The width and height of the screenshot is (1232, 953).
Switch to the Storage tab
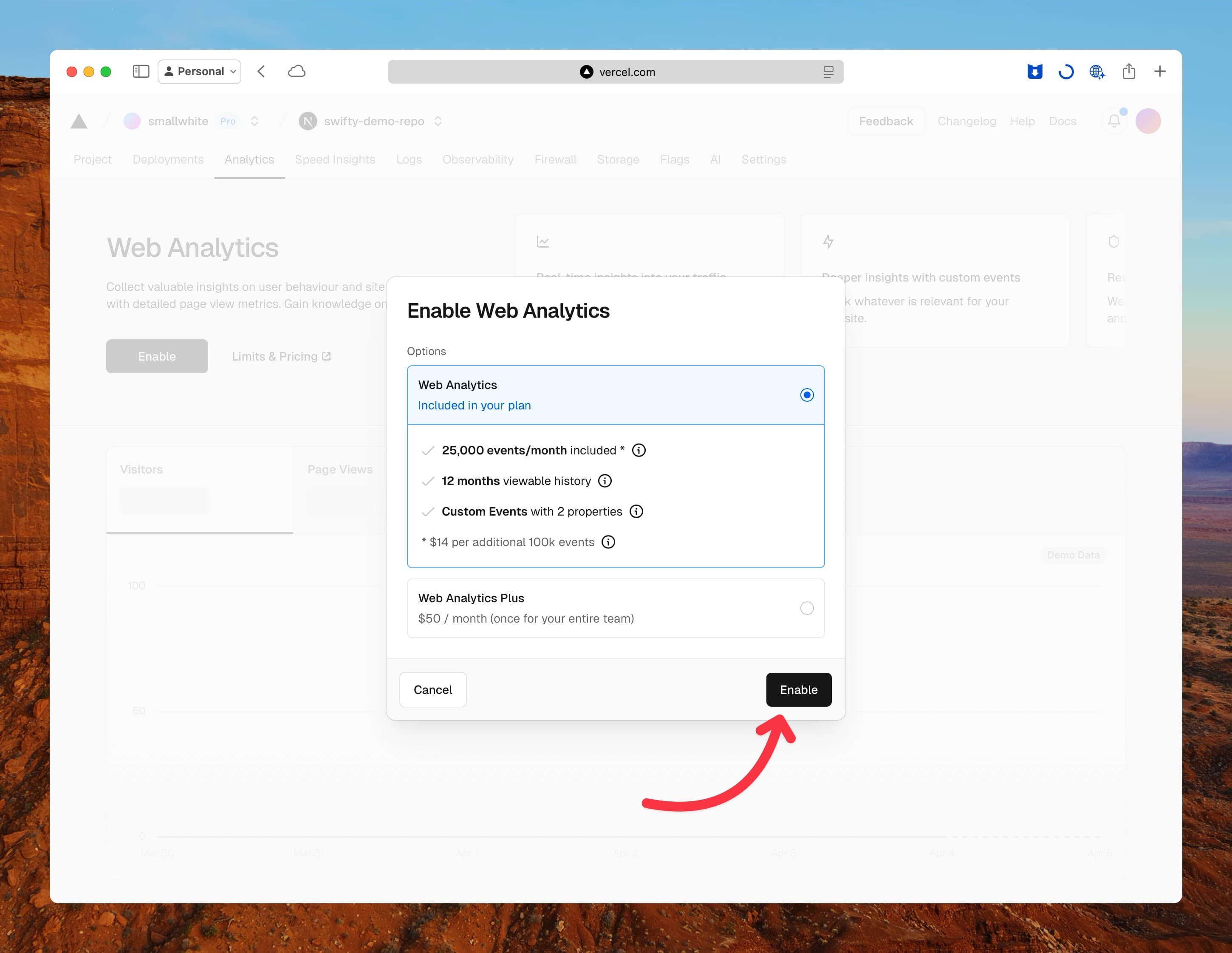618,160
